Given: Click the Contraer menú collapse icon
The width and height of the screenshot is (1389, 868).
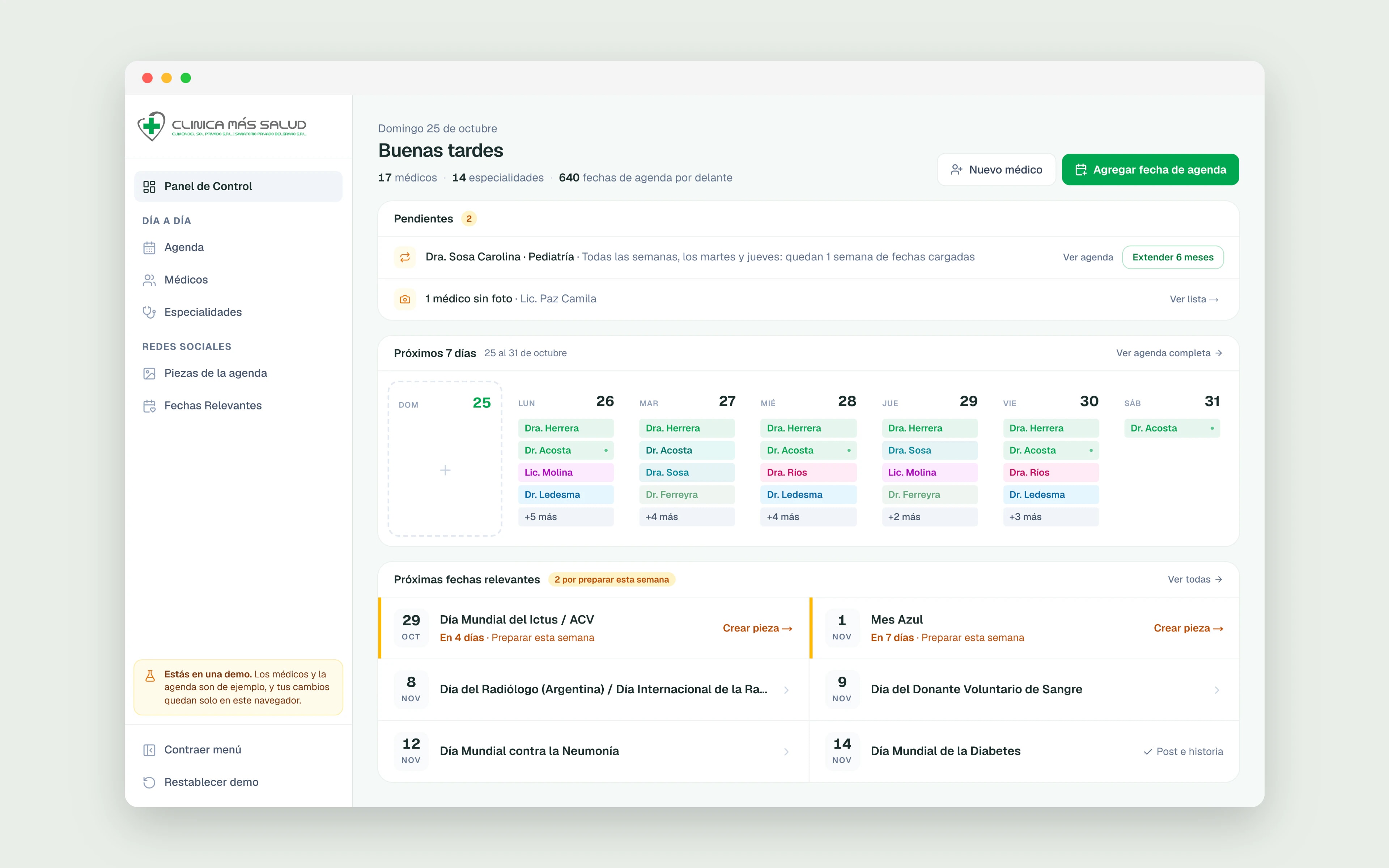Looking at the screenshot, I should [149, 750].
